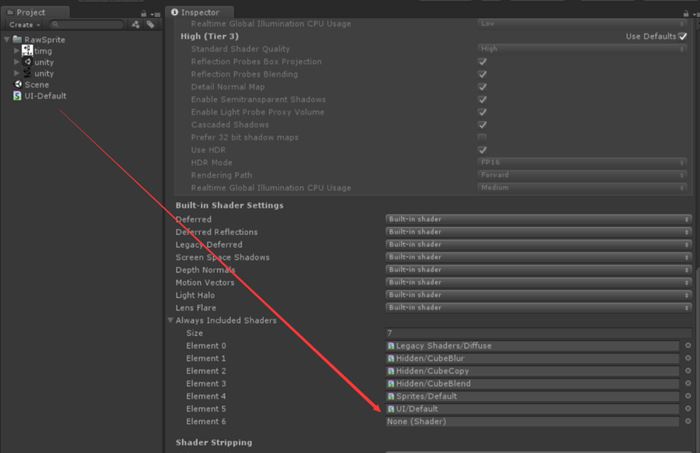700x453 pixels.
Task: Open the Deferred shader dropdown
Action: (538, 219)
